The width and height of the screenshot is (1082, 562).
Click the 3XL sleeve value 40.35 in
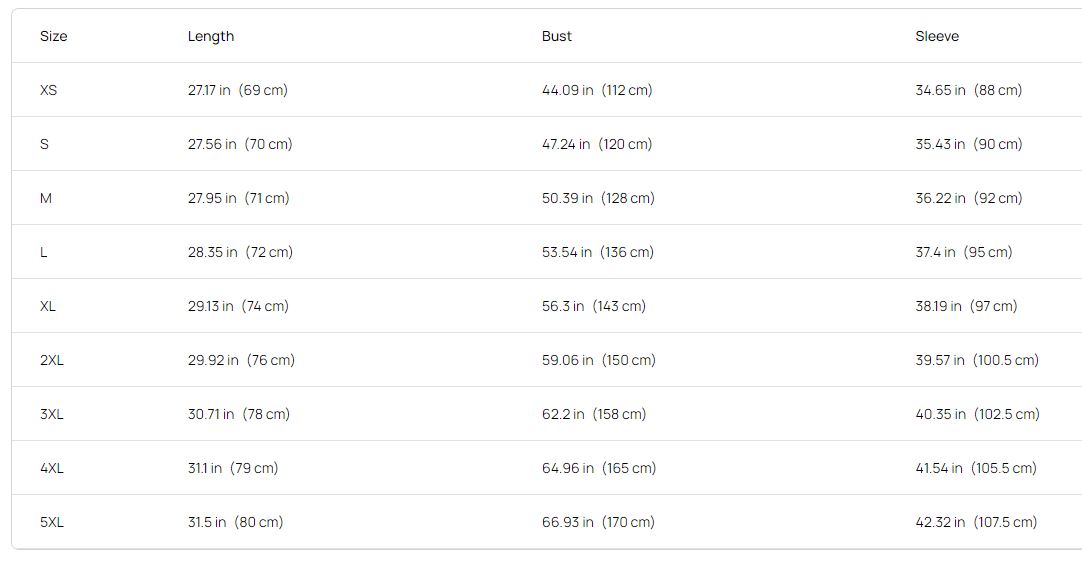coord(940,414)
